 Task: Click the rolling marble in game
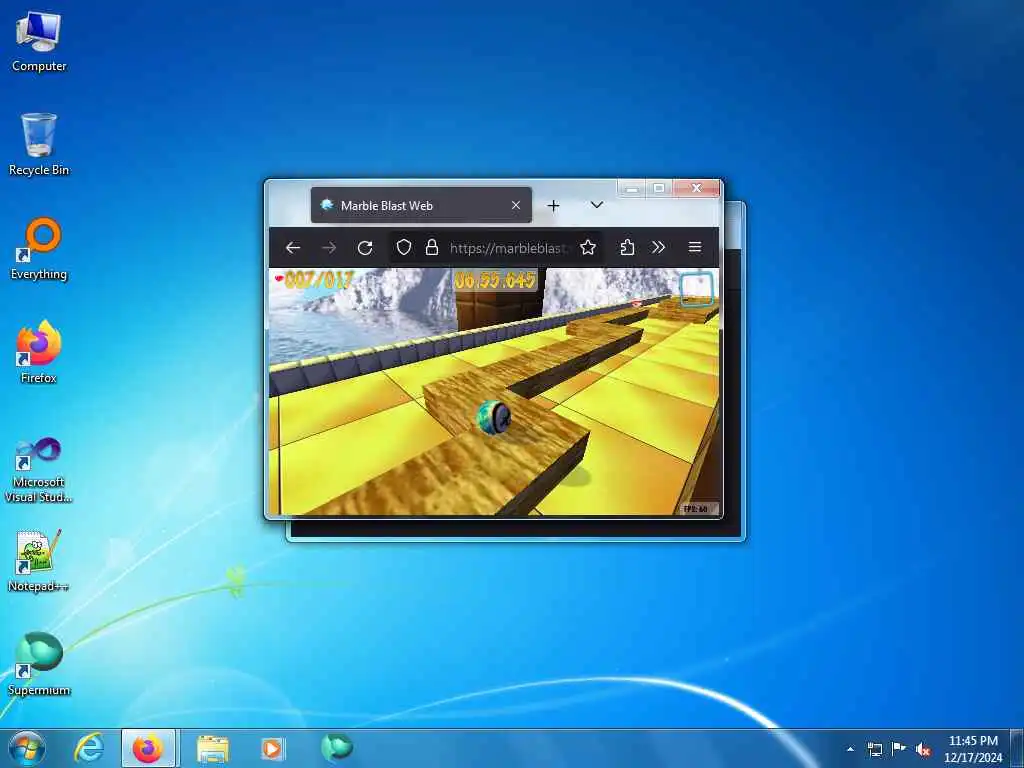pos(494,418)
